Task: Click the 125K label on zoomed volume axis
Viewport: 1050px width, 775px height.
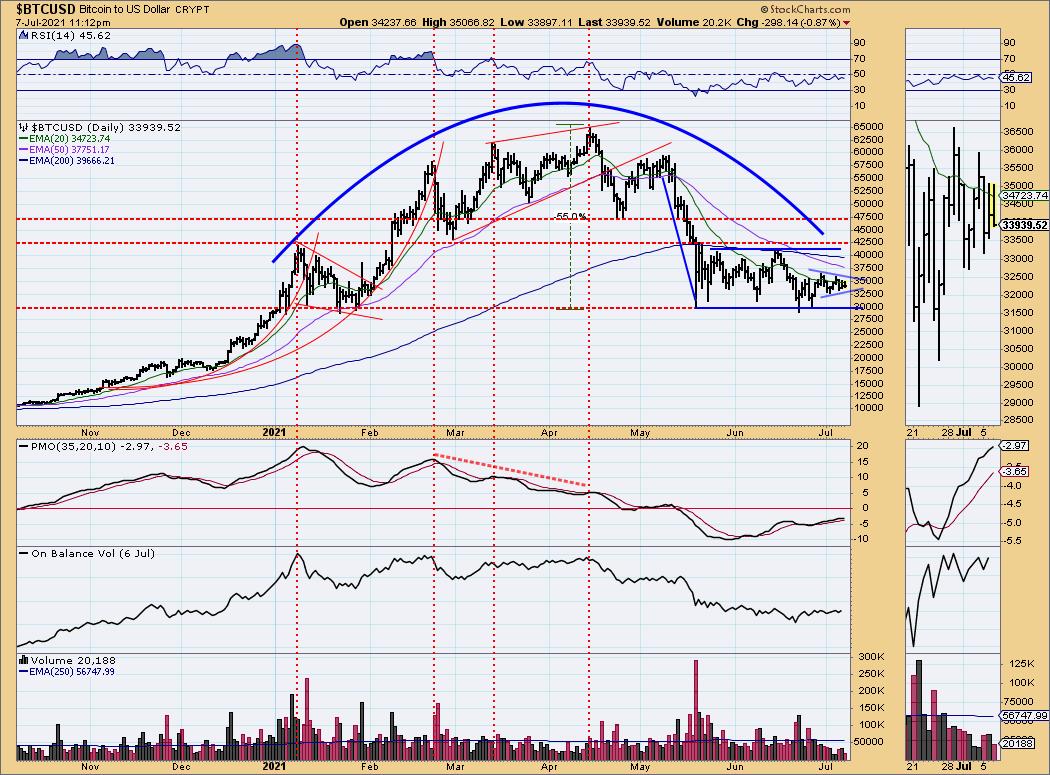Action: click(1023, 664)
